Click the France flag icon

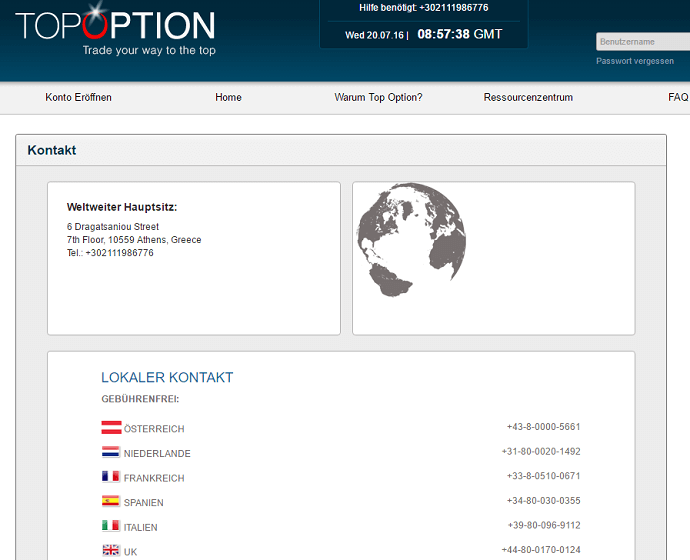coord(110,476)
